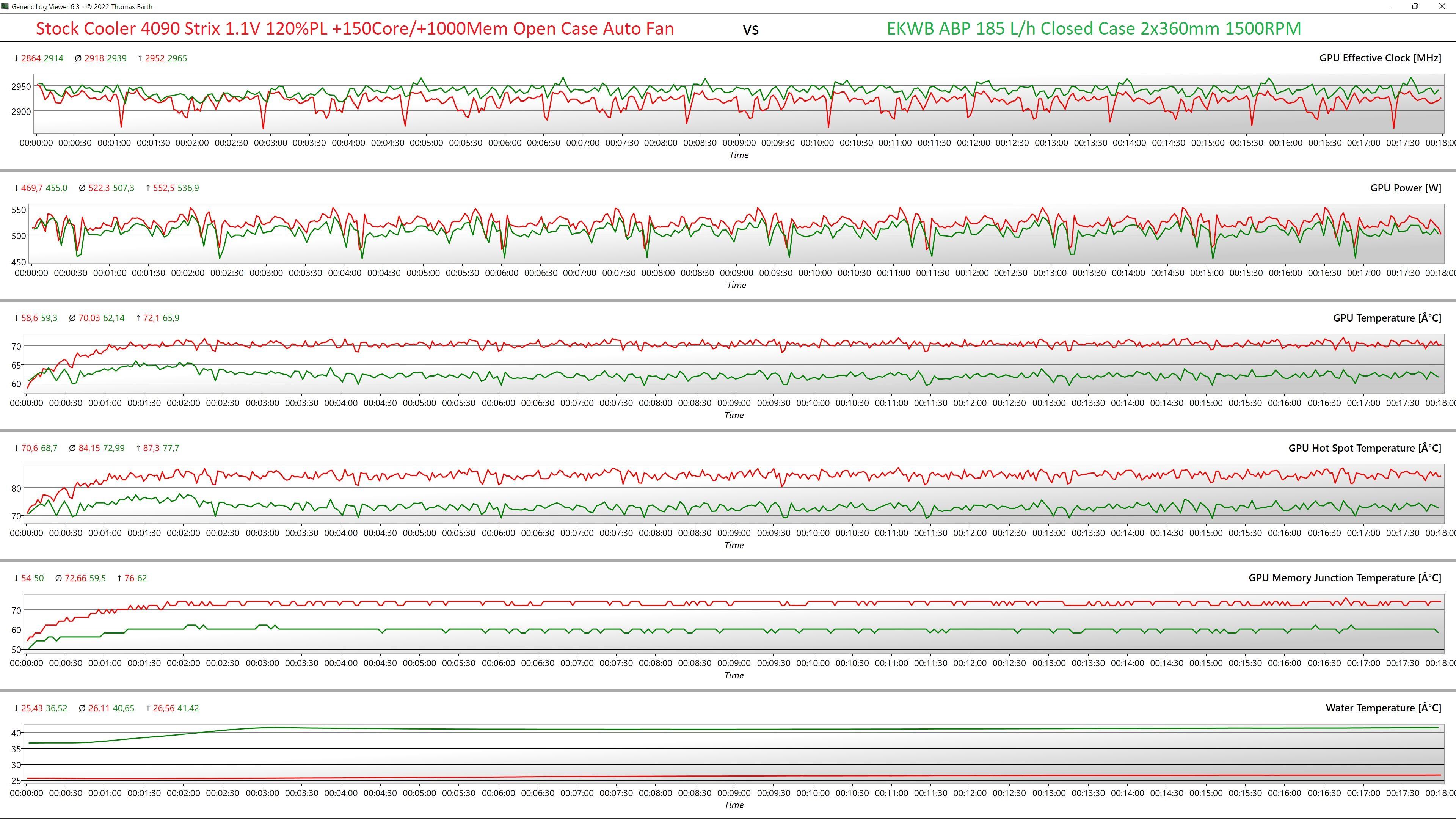
Task: Click the 00:05:00 marker on GPU Effective Clock axis
Action: coord(426,143)
